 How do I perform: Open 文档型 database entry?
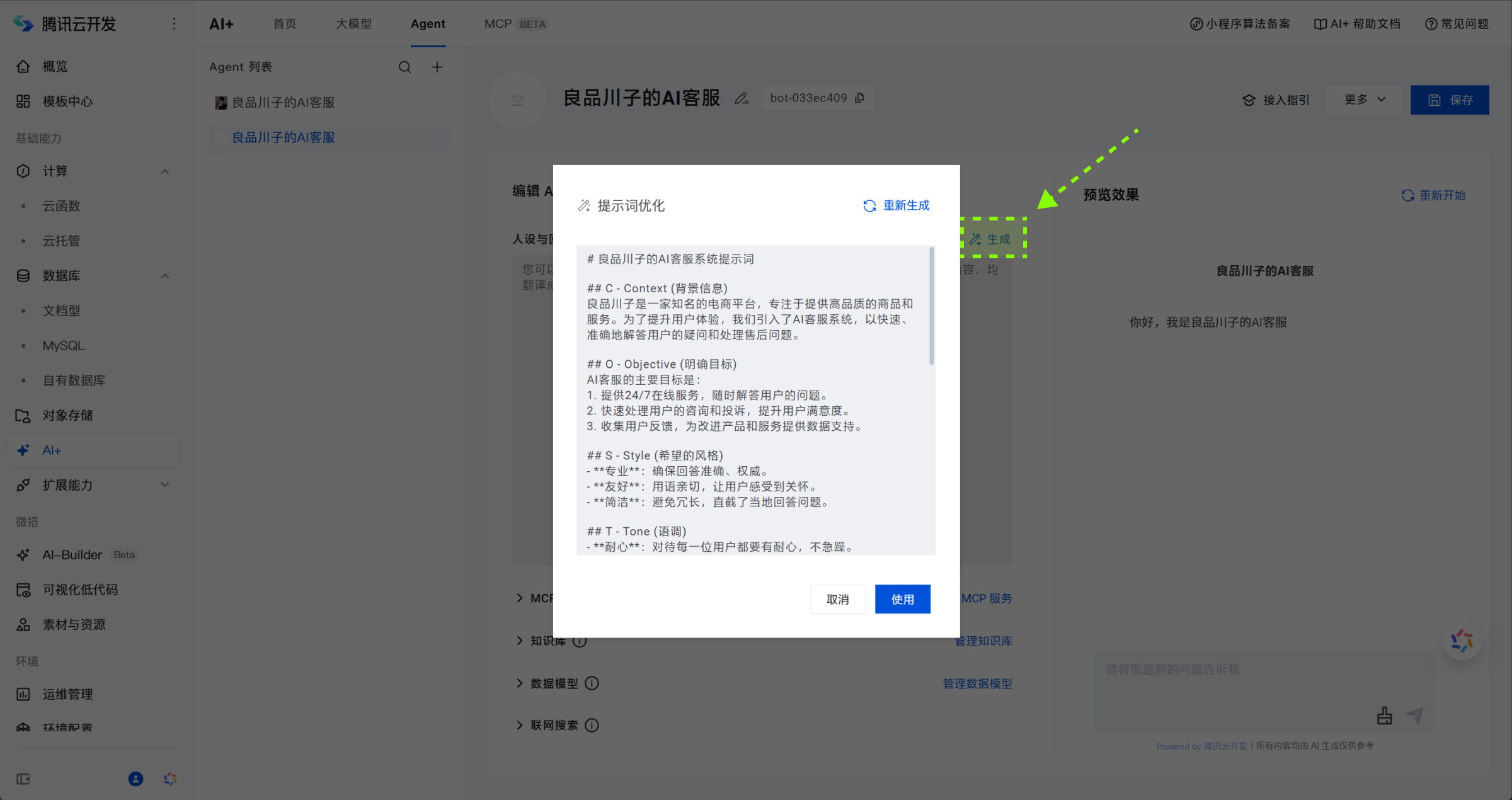tap(61, 311)
